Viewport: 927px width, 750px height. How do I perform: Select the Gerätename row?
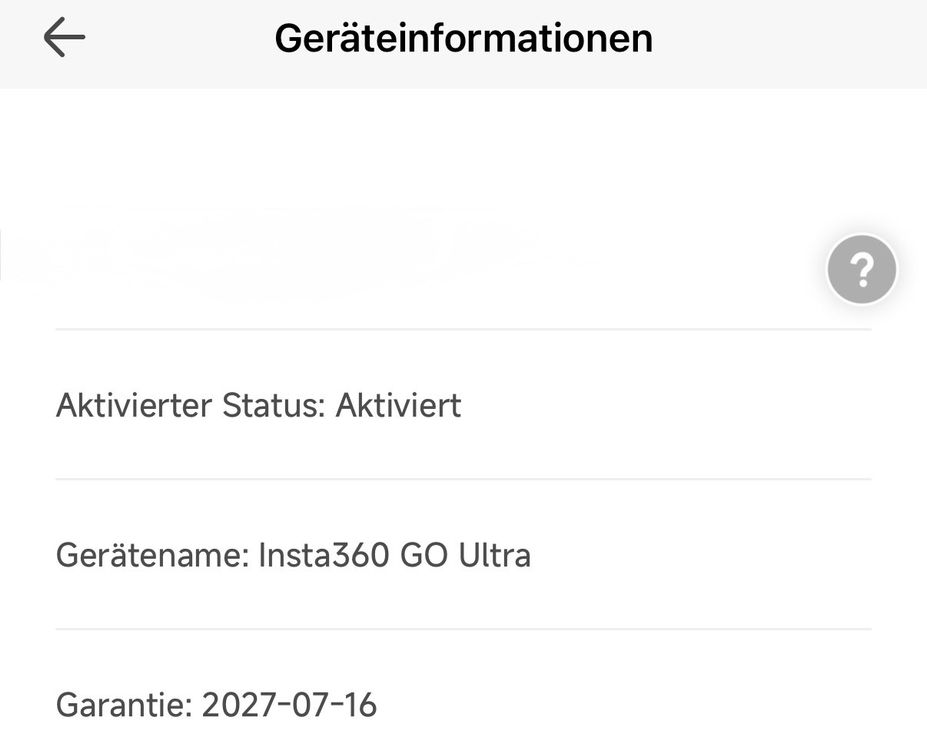point(464,555)
